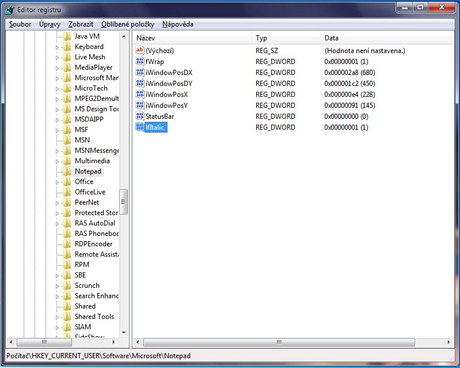Click the OfficeLive folder icon
460x368 pixels.
click(x=67, y=192)
